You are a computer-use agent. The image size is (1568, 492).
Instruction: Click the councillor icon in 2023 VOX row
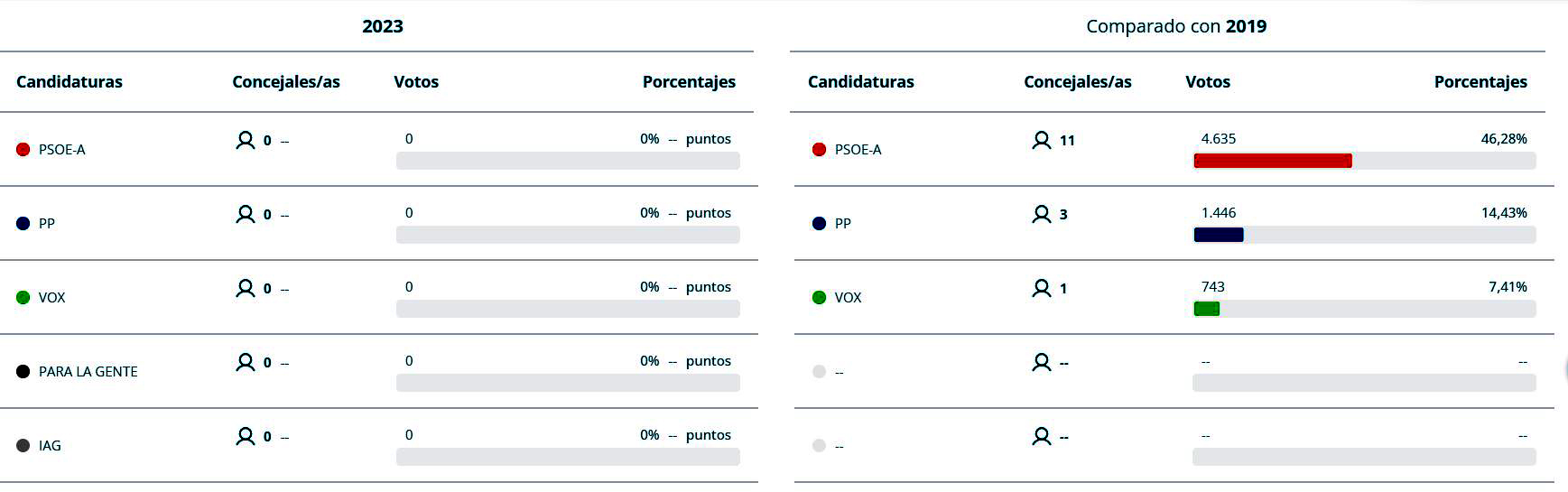tap(245, 288)
